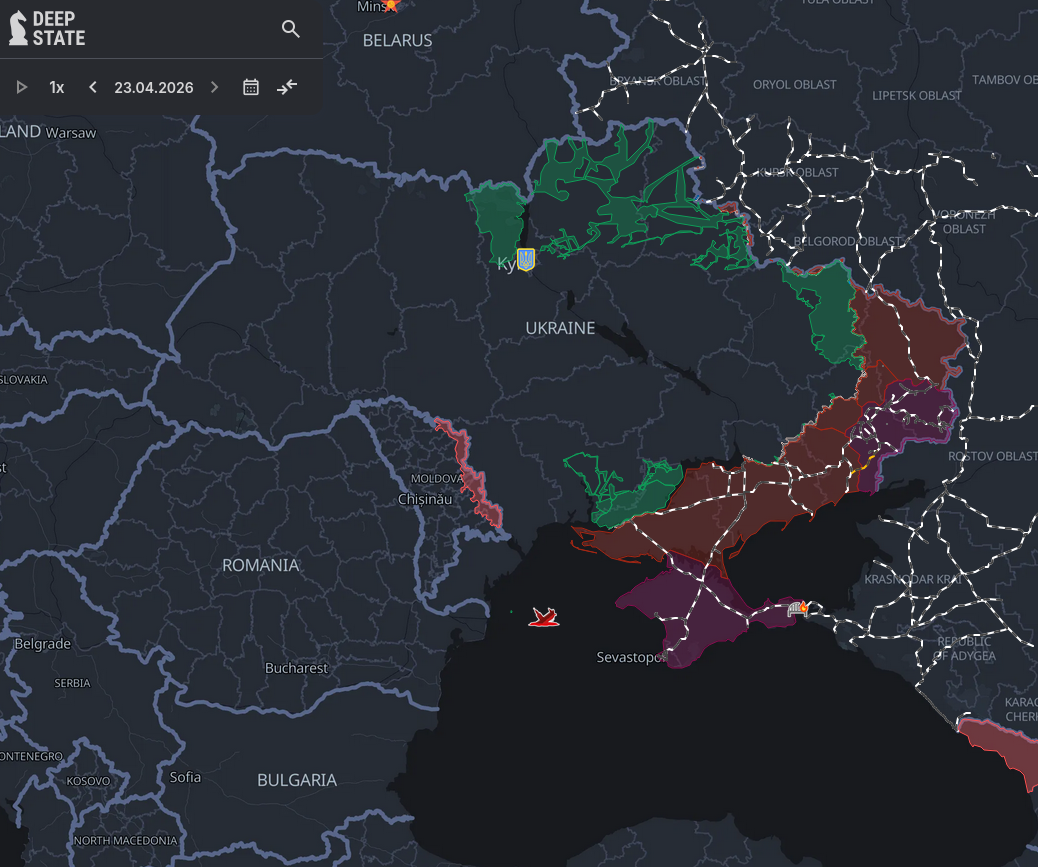Click the BELARUS country label
This screenshot has height=867, width=1038.
397,40
